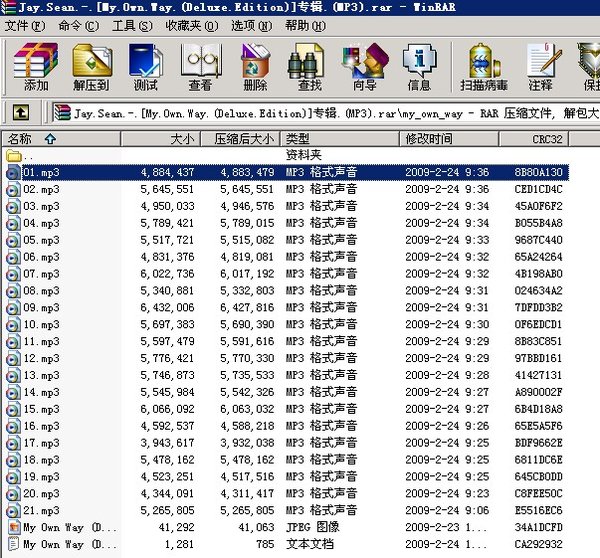Sort by Size (大小) column header

pos(161,139)
